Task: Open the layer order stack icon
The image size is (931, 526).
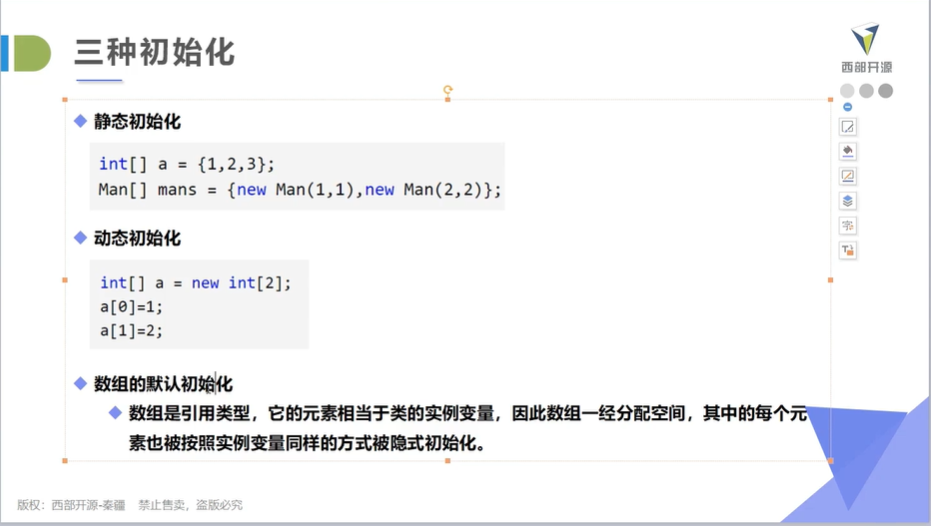Action: coord(847,201)
